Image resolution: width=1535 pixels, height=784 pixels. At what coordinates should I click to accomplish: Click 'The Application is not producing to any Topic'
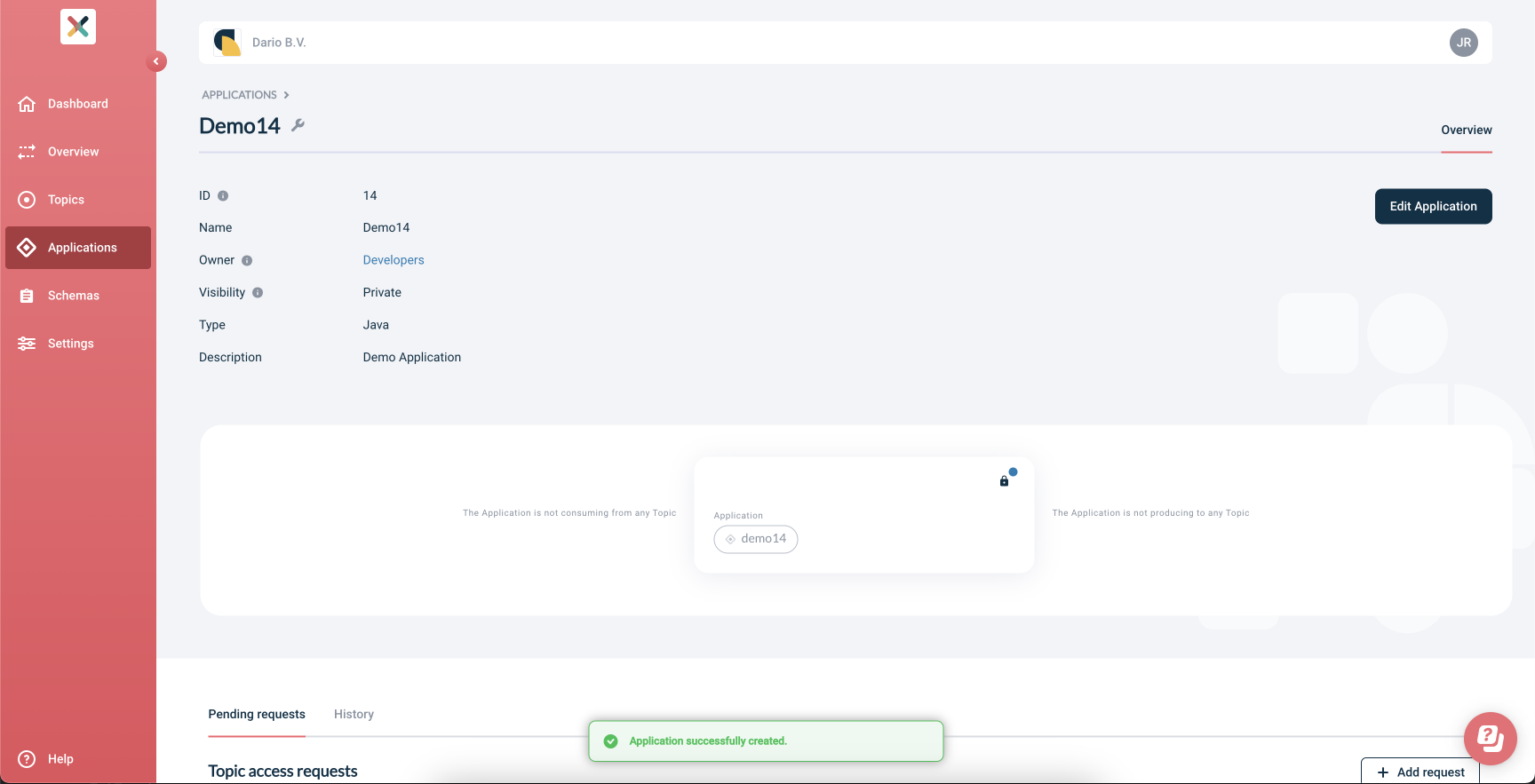click(x=1150, y=513)
